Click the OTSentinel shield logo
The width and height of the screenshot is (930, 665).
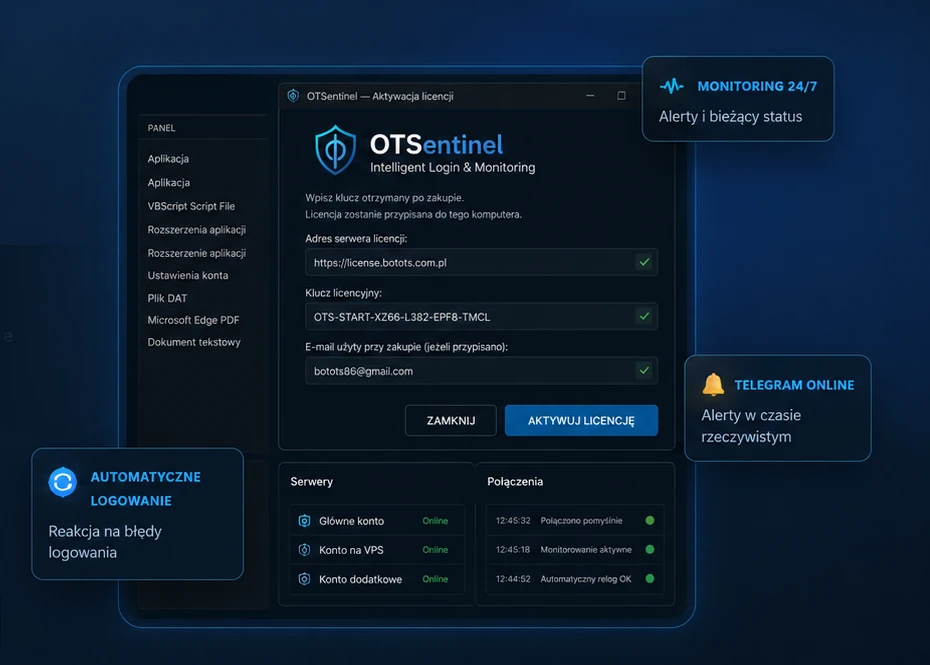point(335,149)
